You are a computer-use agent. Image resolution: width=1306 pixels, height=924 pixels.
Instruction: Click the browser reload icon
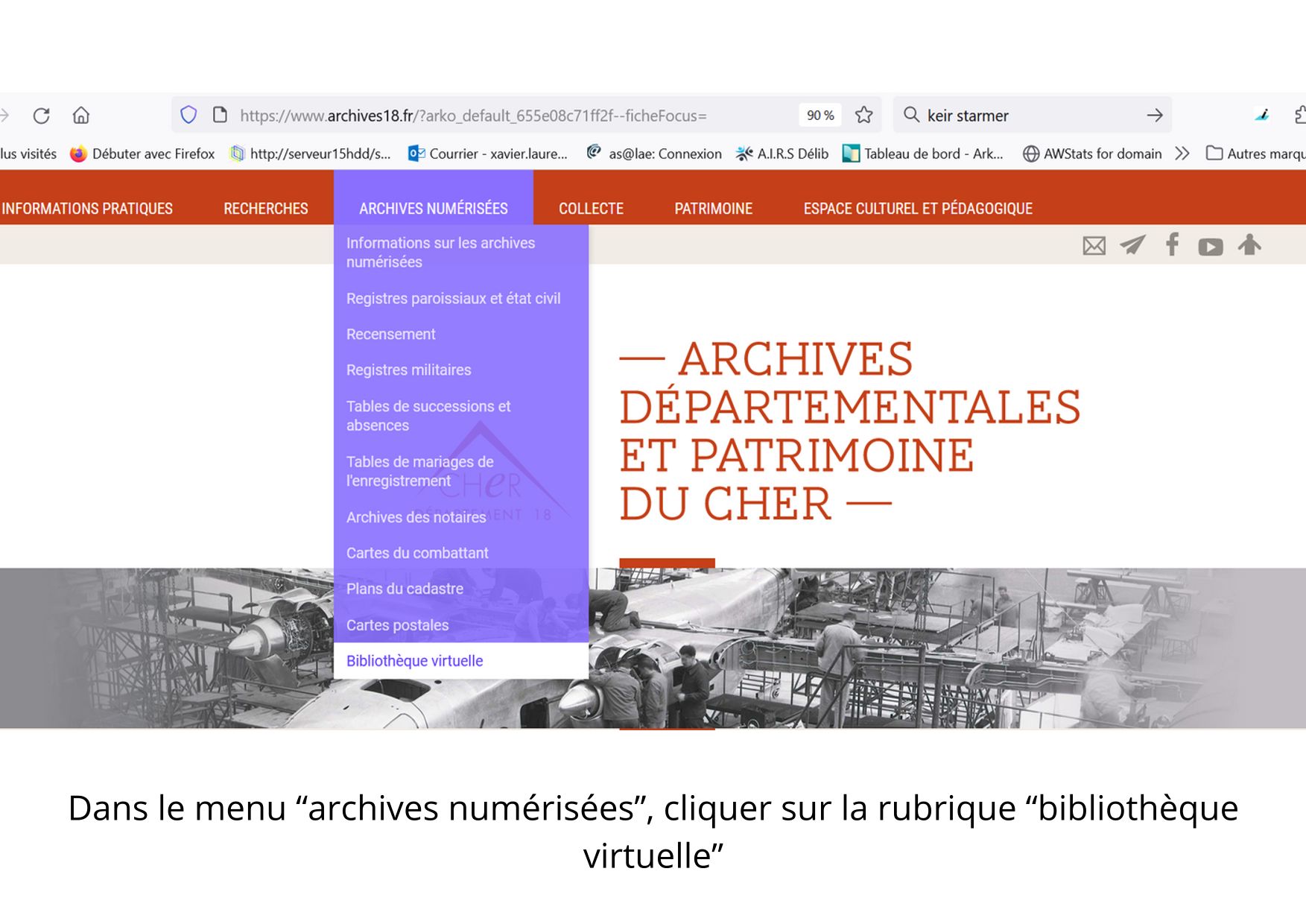pyautogui.click(x=42, y=115)
